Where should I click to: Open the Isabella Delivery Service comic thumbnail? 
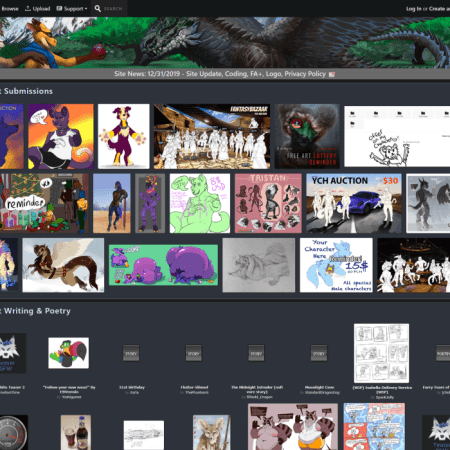(x=381, y=353)
